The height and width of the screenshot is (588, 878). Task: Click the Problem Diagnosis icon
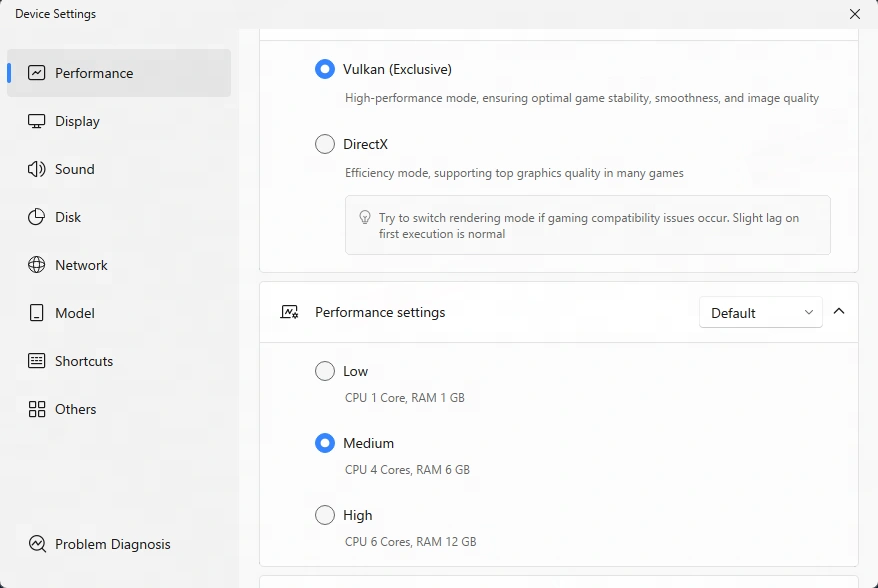coord(37,544)
